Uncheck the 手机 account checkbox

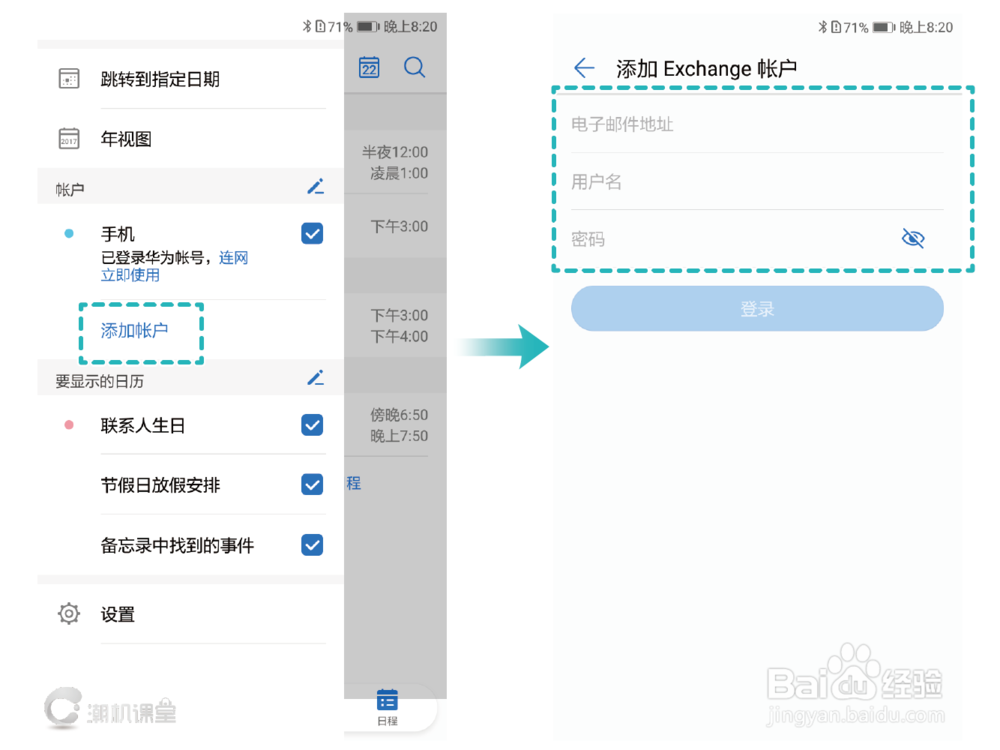click(312, 233)
